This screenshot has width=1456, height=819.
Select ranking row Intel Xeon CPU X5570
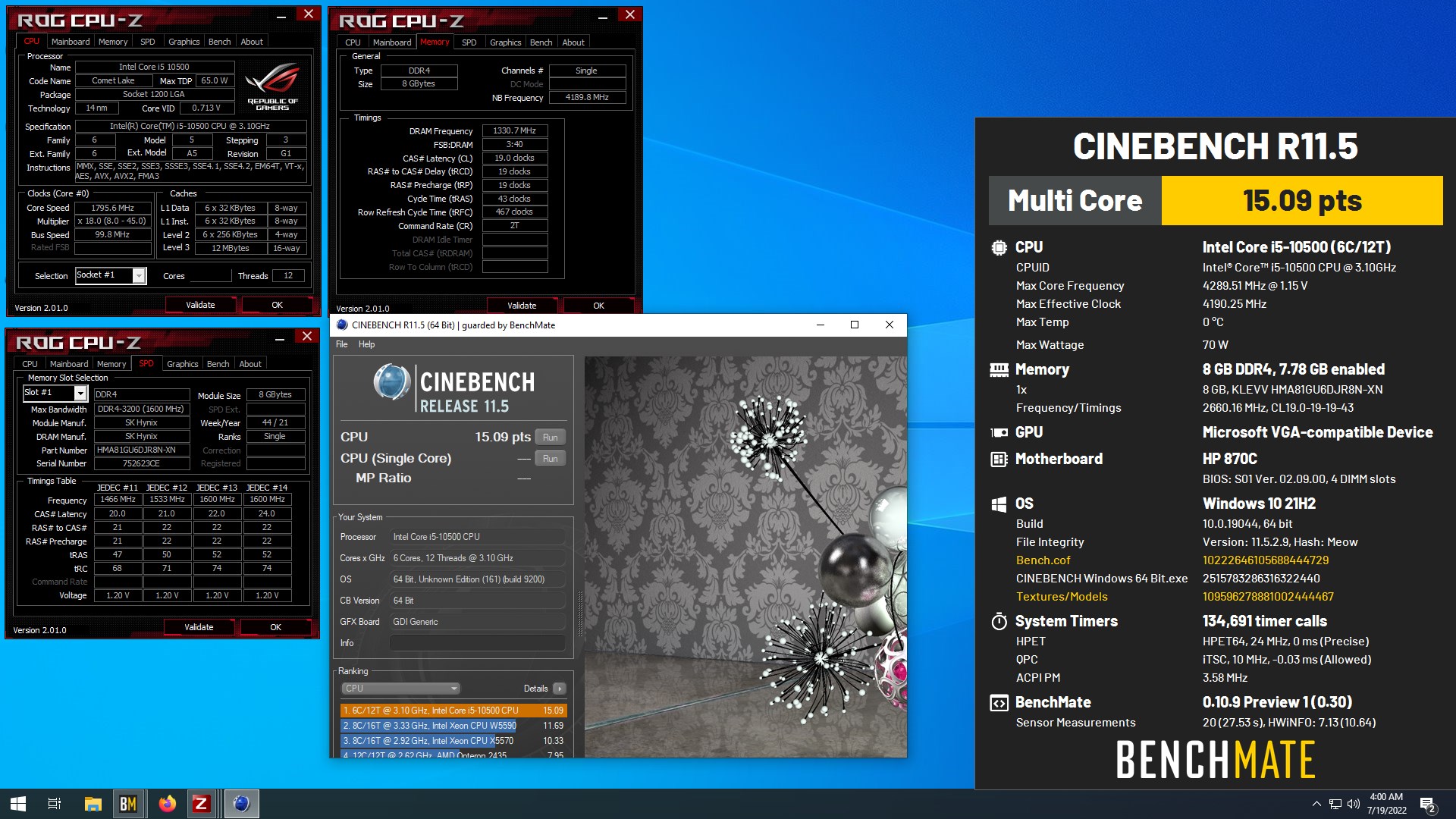(x=453, y=741)
